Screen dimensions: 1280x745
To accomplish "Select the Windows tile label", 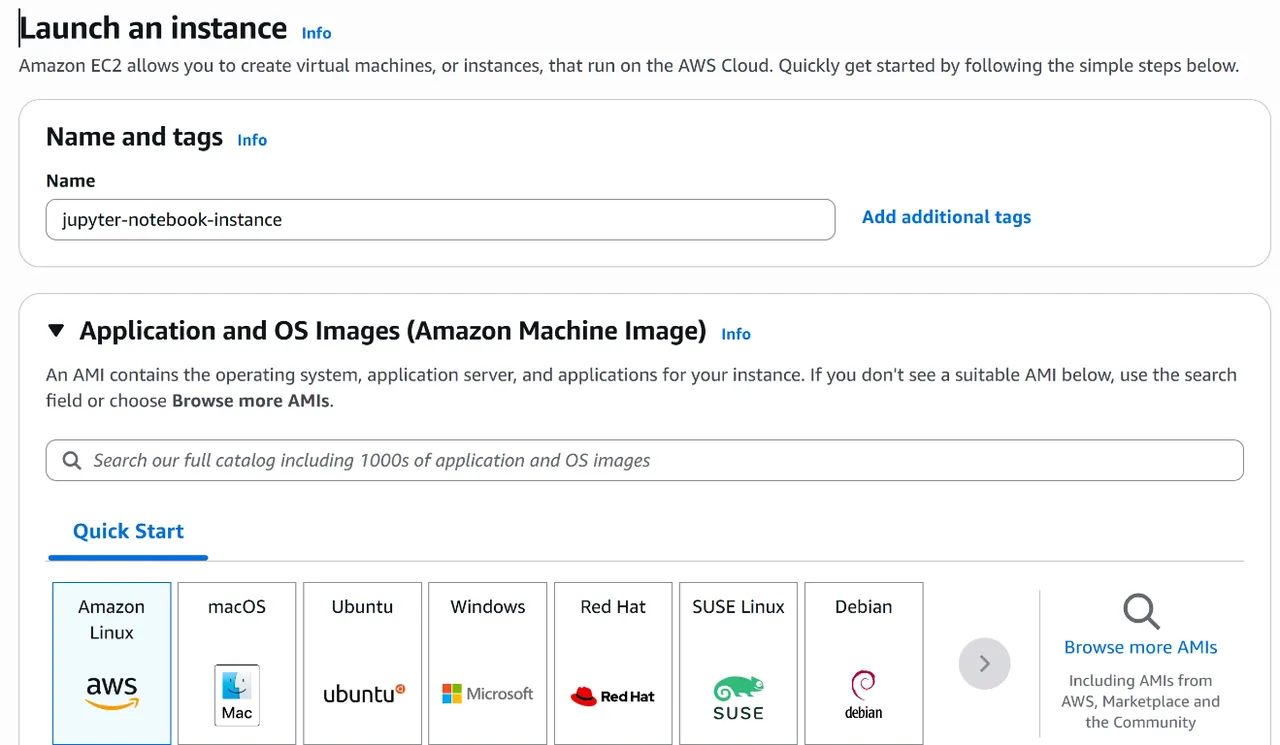I will click(488, 607).
